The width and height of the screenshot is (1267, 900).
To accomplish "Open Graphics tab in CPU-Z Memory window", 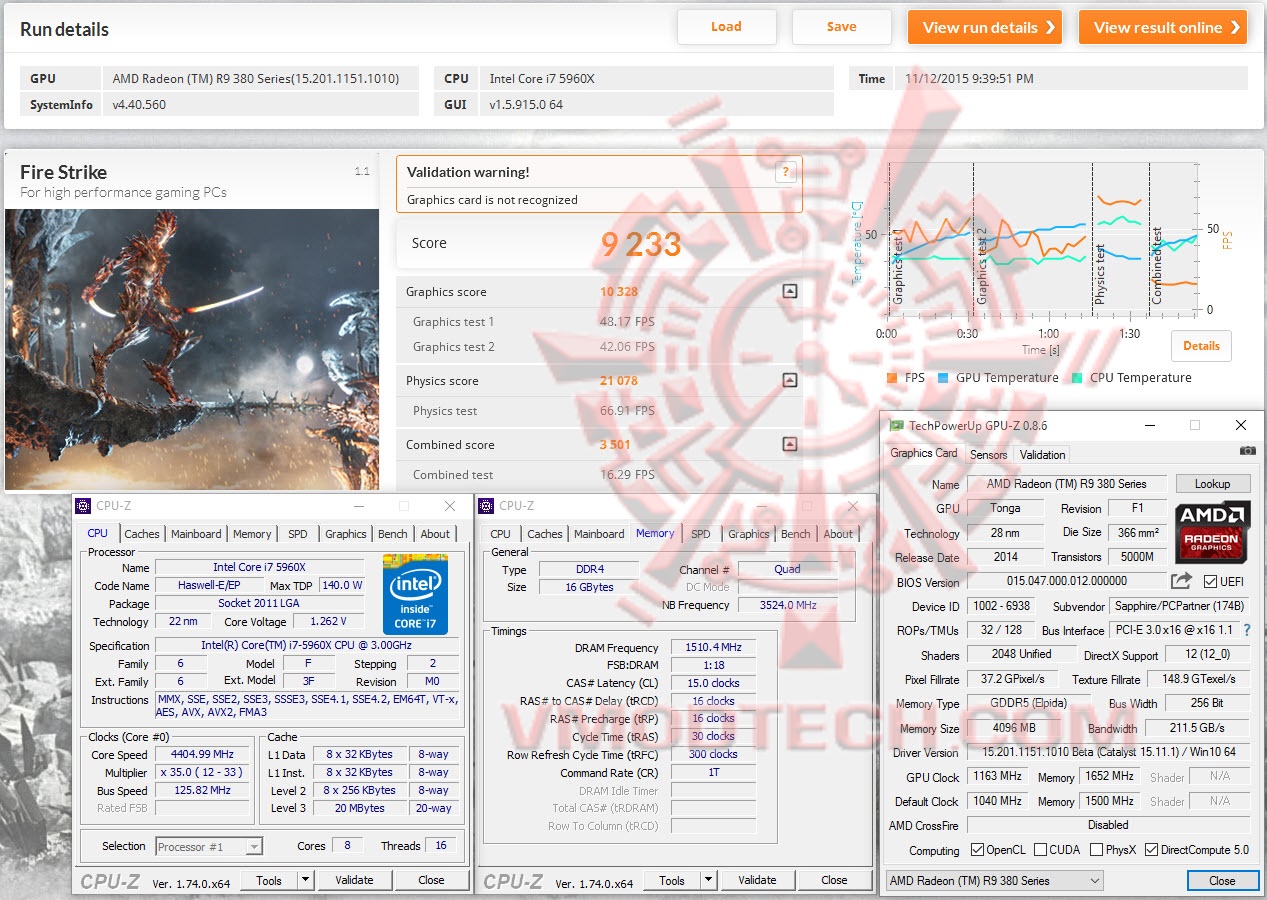I will [x=748, y=534].
